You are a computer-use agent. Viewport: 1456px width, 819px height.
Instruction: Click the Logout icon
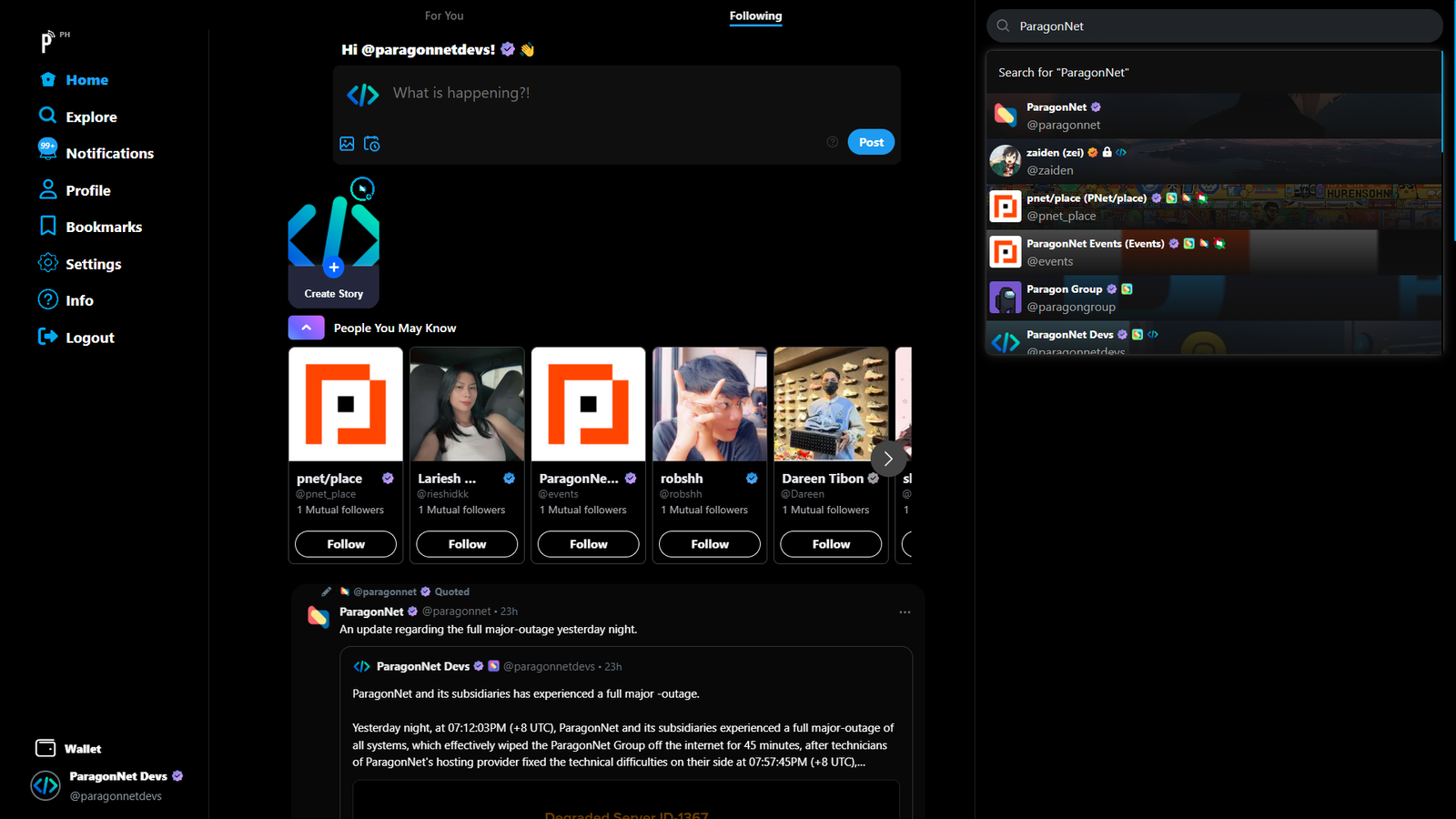(48, 337)
